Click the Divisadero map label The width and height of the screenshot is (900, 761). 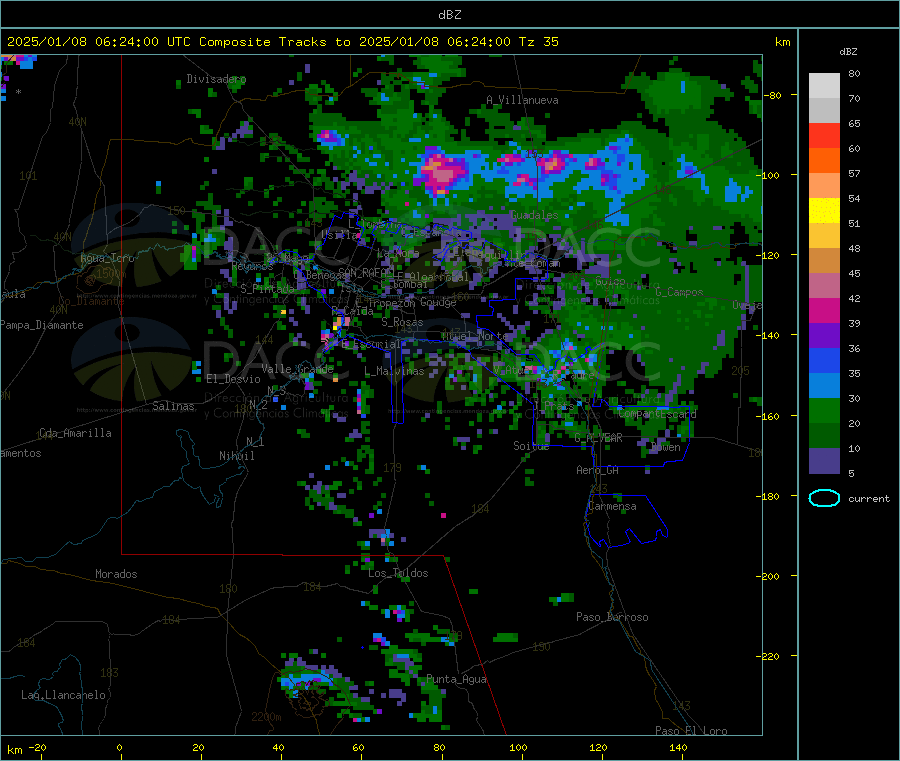point(216,79)
